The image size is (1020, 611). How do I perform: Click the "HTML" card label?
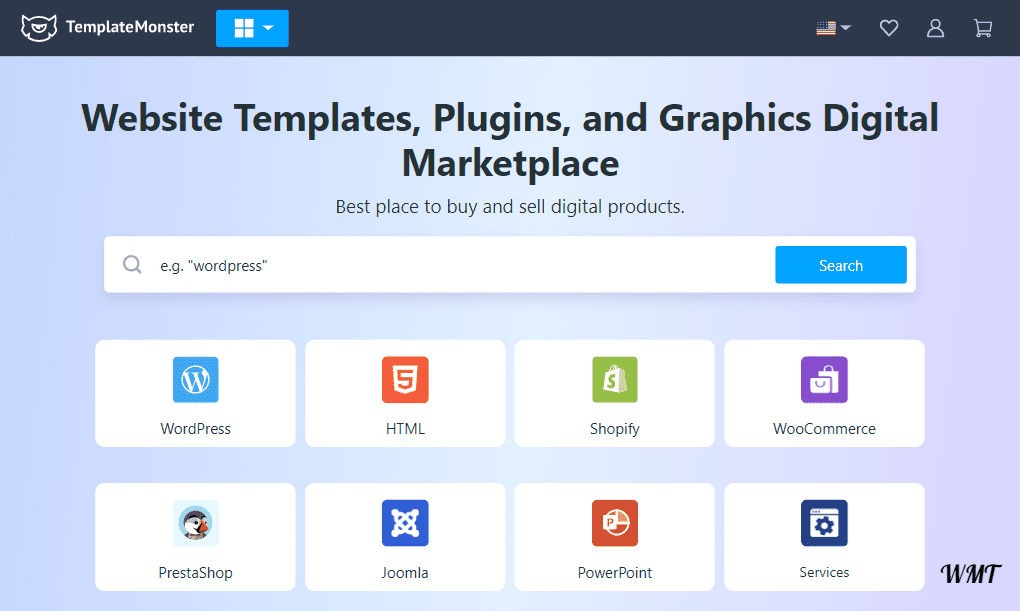[405, 429]
